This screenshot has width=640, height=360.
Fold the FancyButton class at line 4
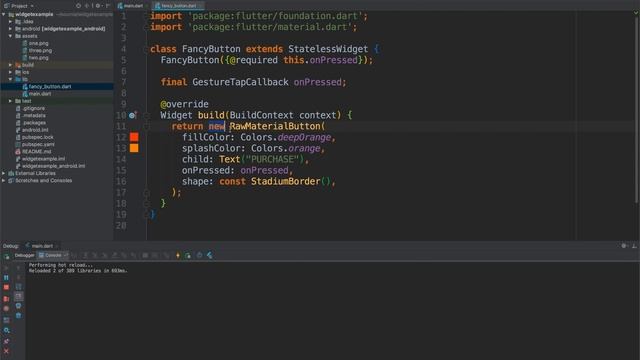click(147, 49)
